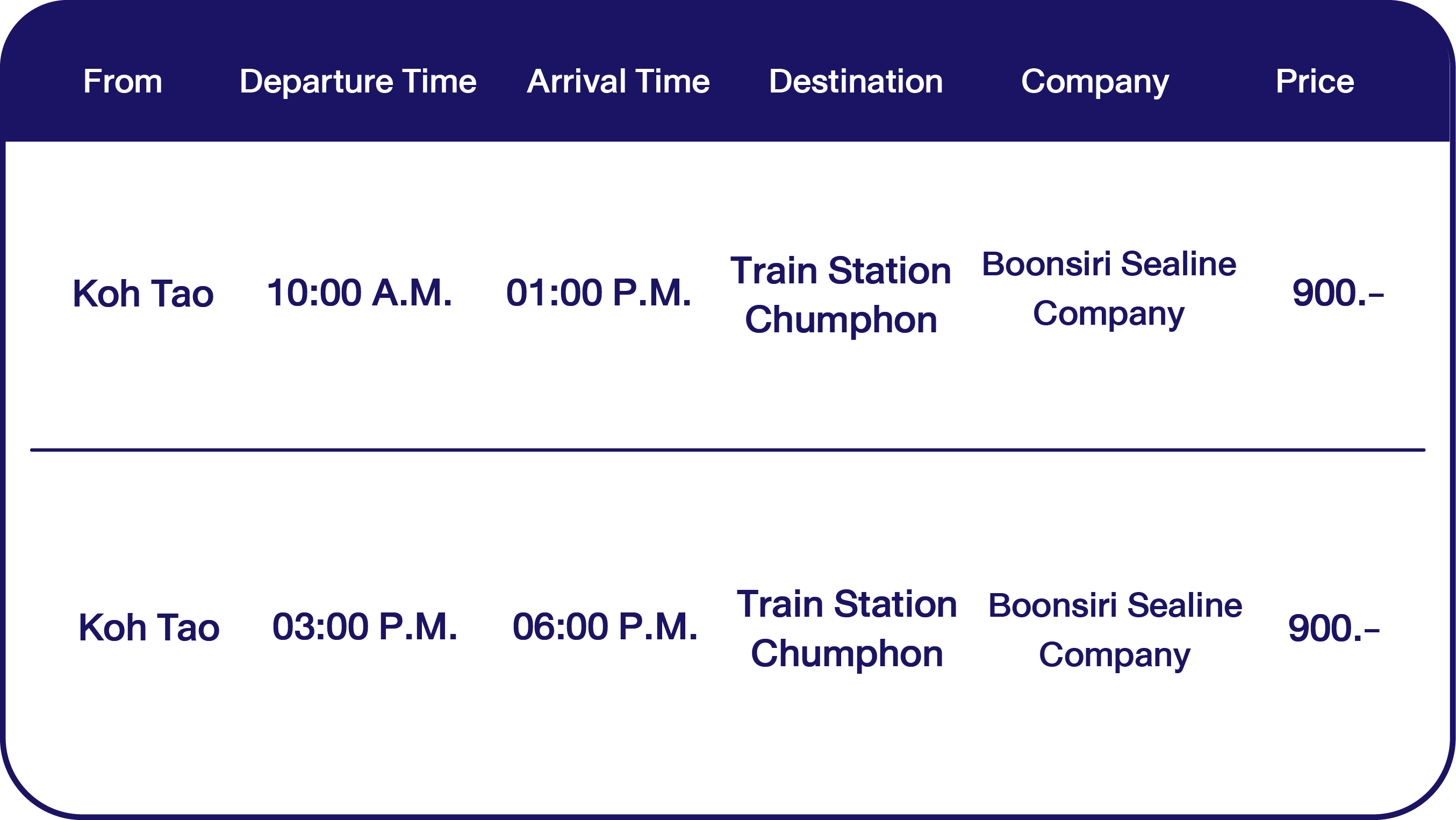Click the 06:00 P.M. arrival time

coord(605,626)
